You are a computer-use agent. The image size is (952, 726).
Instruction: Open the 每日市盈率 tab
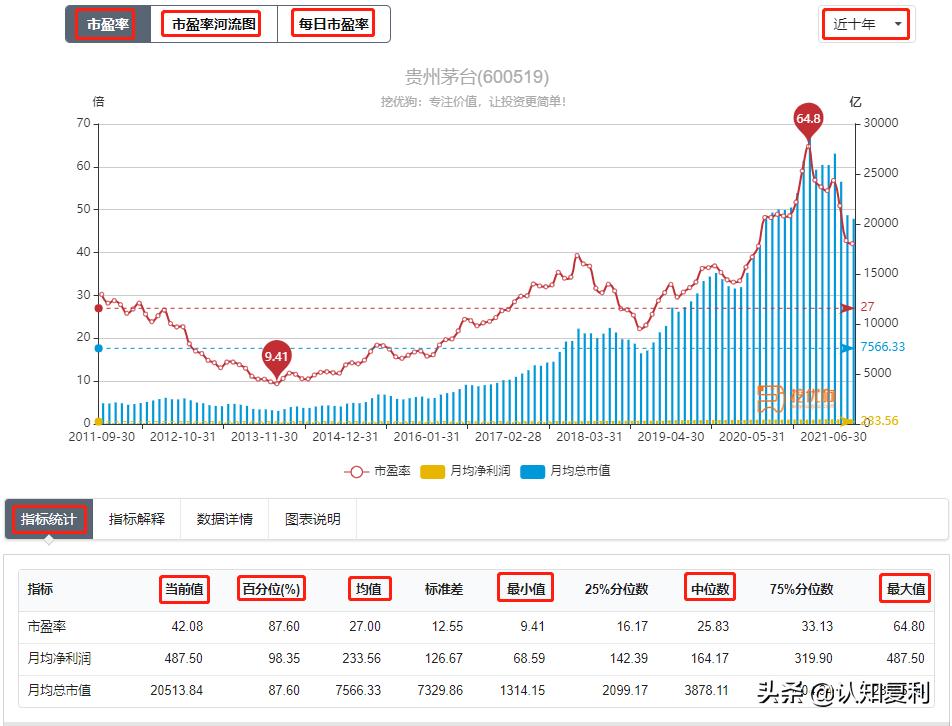click(332, 24)
